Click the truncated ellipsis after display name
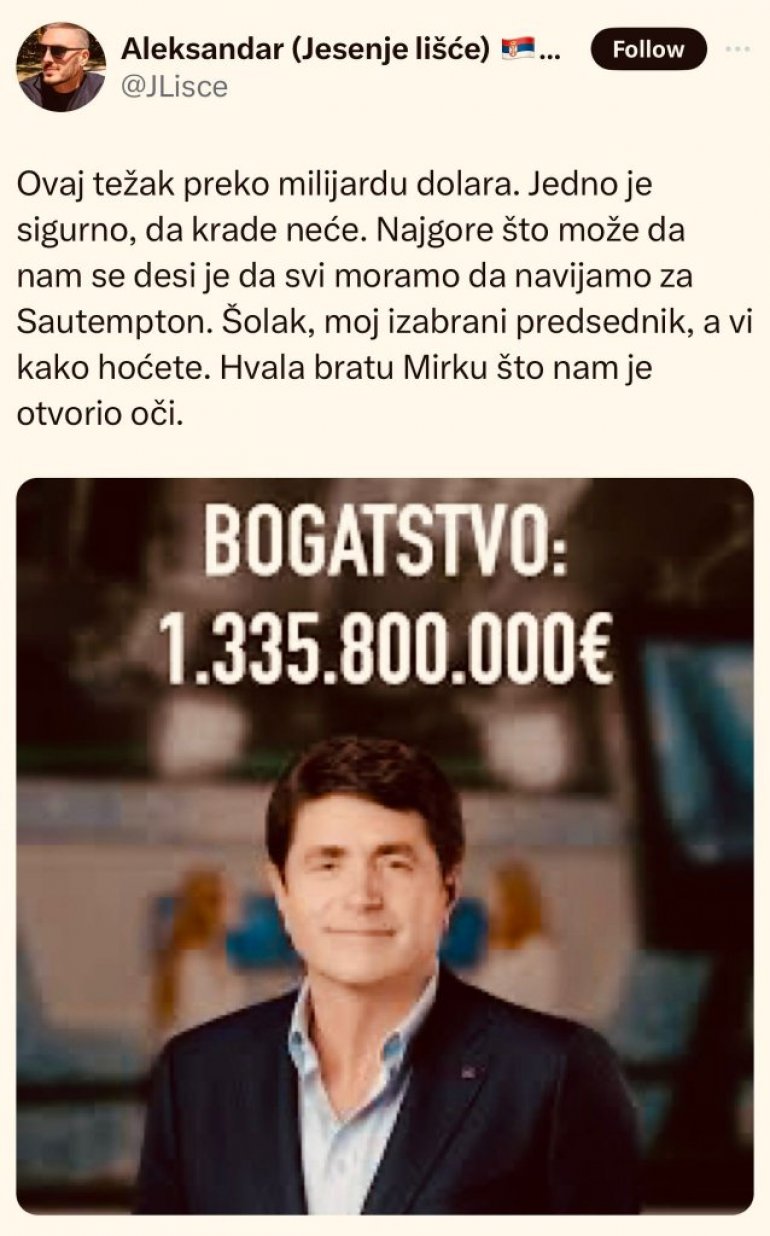Screen dimensions: 770x1236 tap(549, 52)
